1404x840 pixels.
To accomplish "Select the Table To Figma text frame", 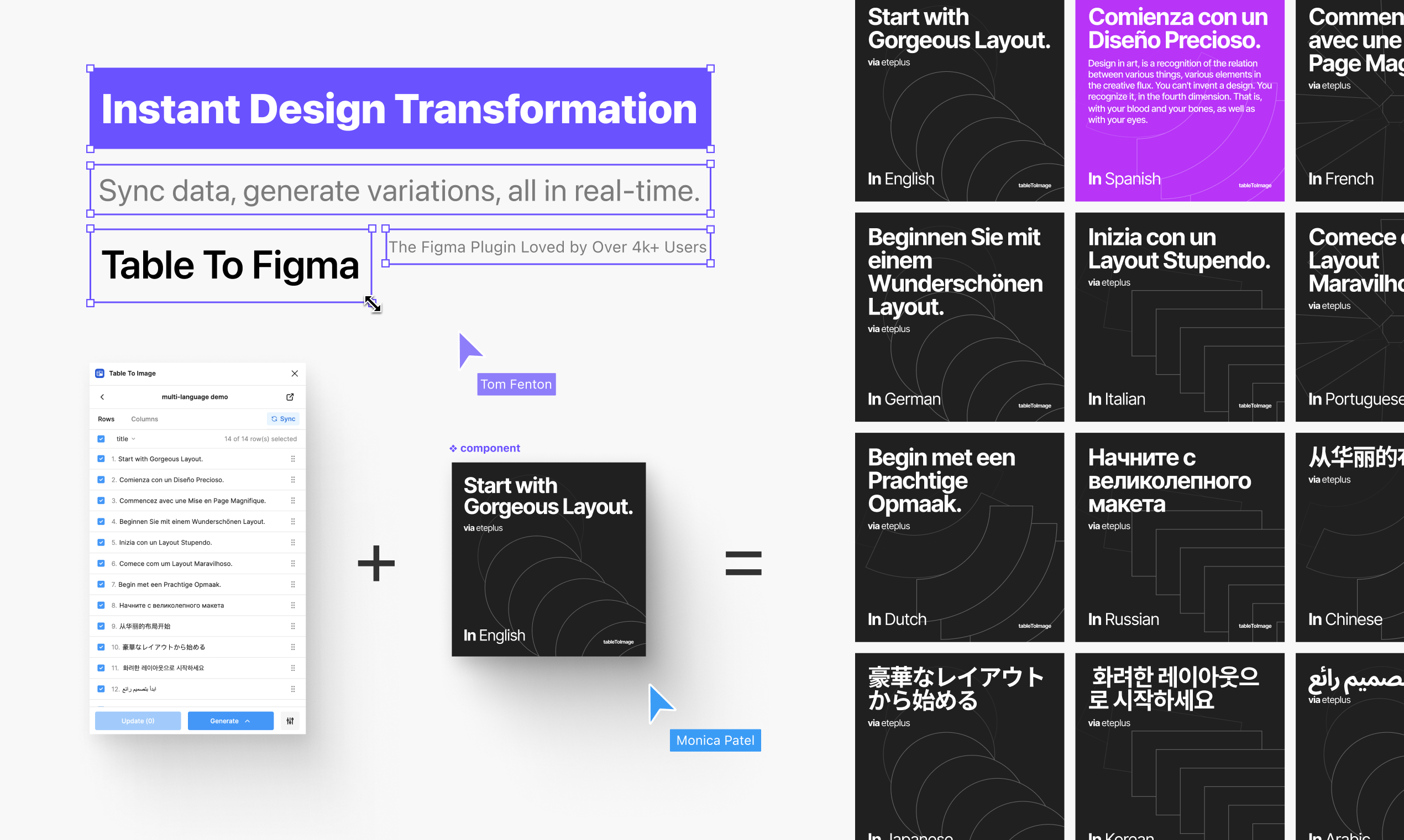I will pyautogui.click(x=231, y=265).
